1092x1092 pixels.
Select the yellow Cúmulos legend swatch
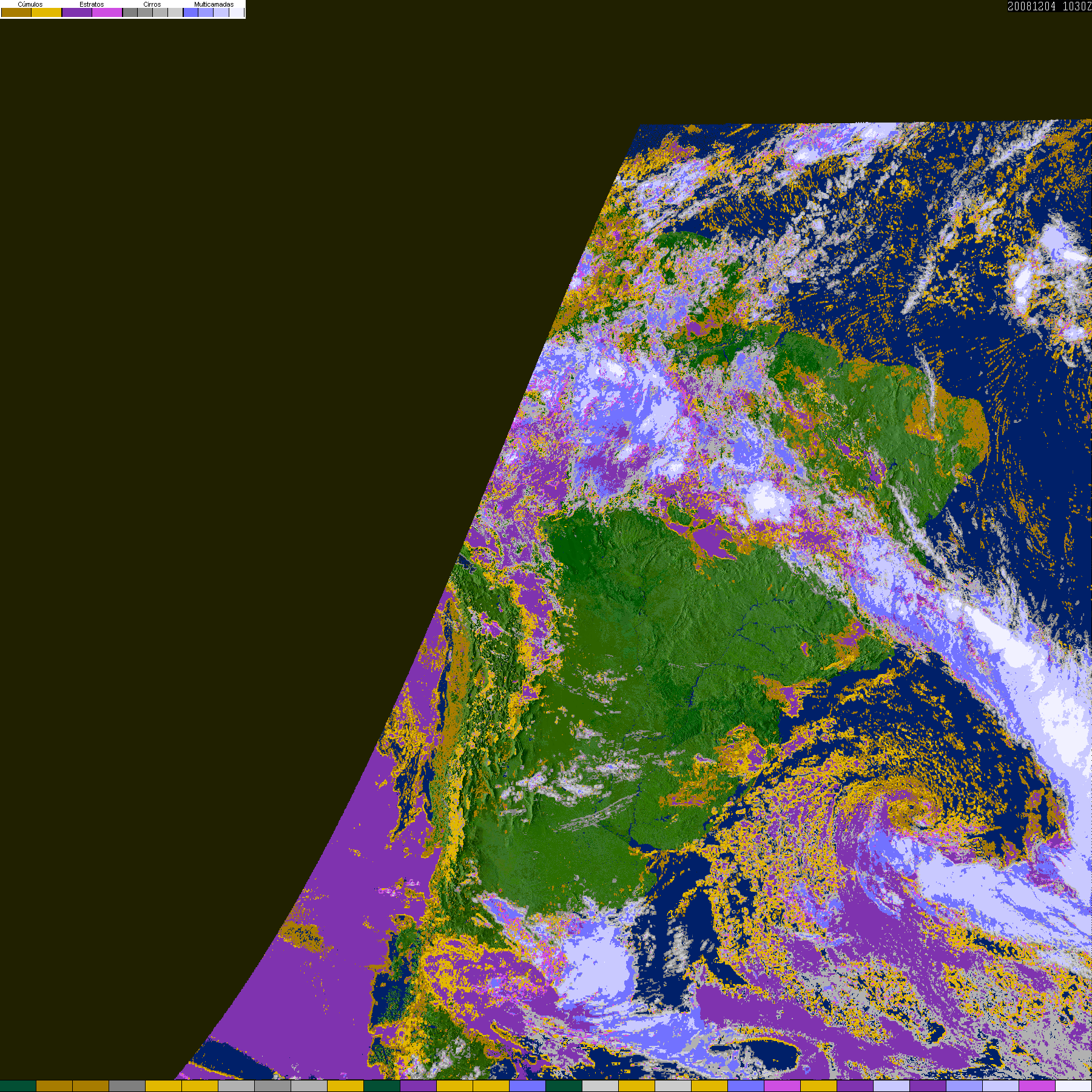click(x=47, y=13)
